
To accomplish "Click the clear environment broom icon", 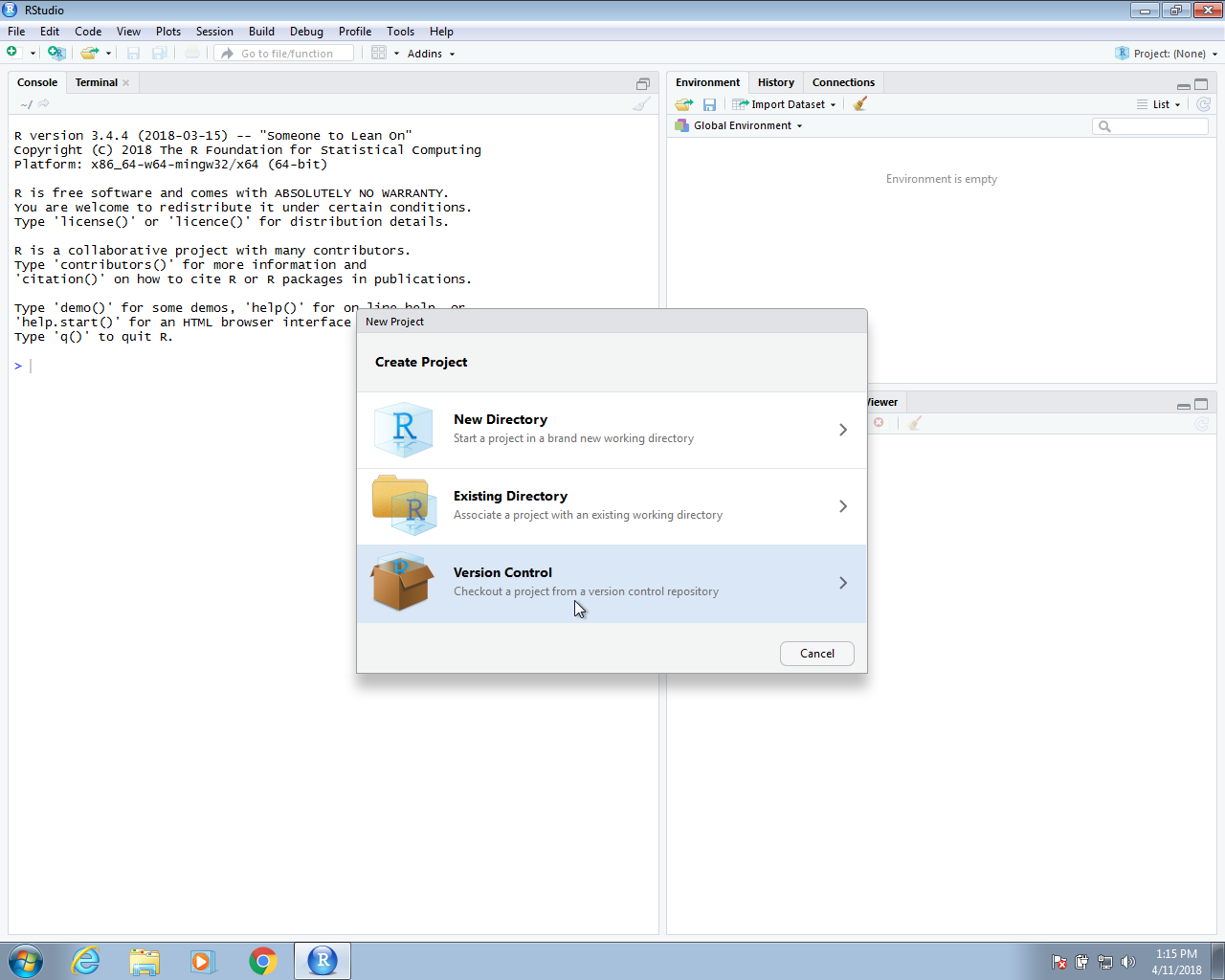I will pos(859,103).
